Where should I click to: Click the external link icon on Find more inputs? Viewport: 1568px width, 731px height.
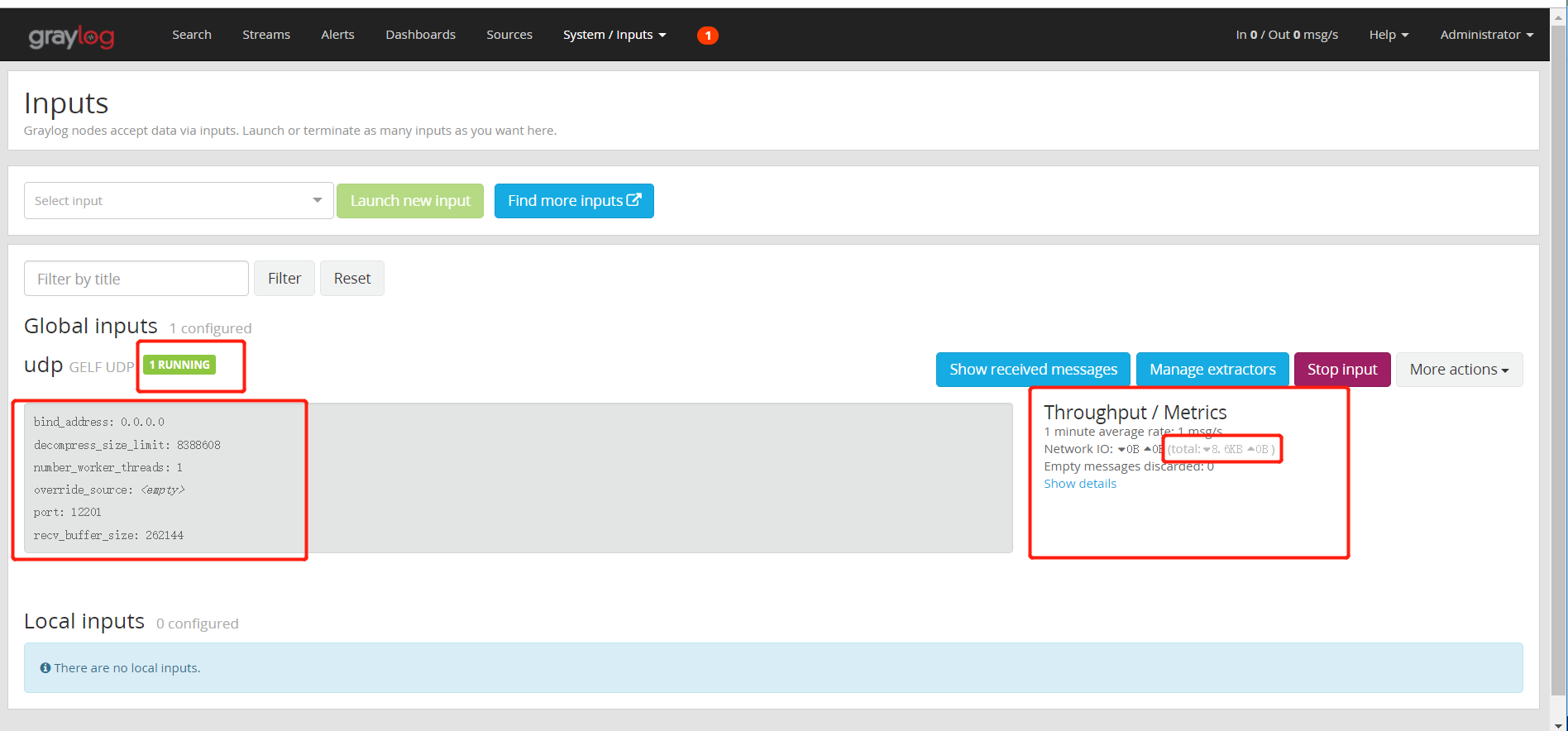click(633, 200)
